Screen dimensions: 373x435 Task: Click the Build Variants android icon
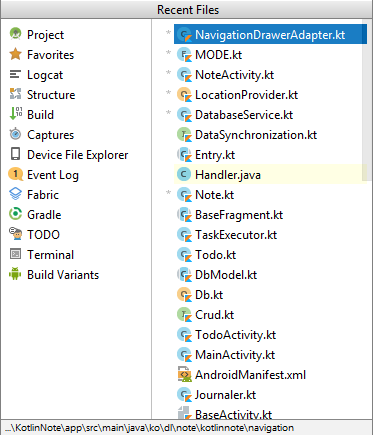point(15,274)
